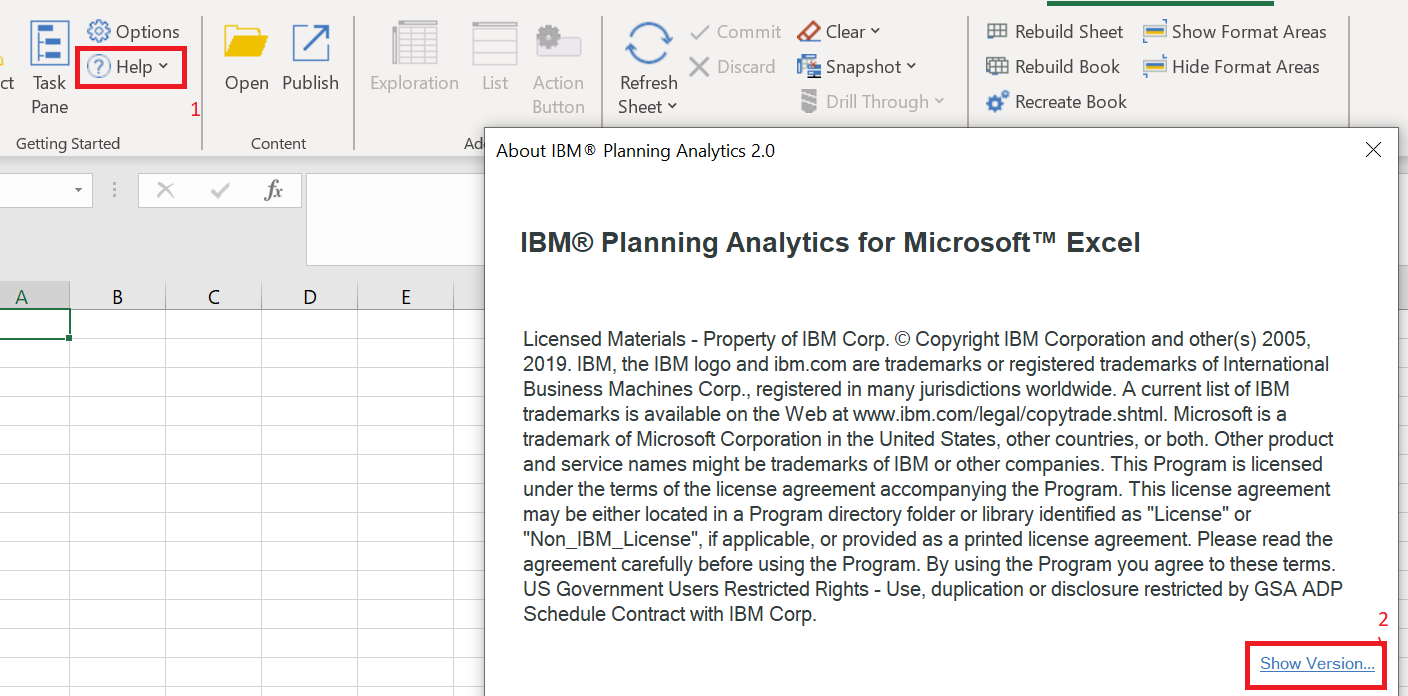This screenshot has height=696, width=1408.
Task: Open the Drill Through dropdown
Action: [x=872, y=102]
